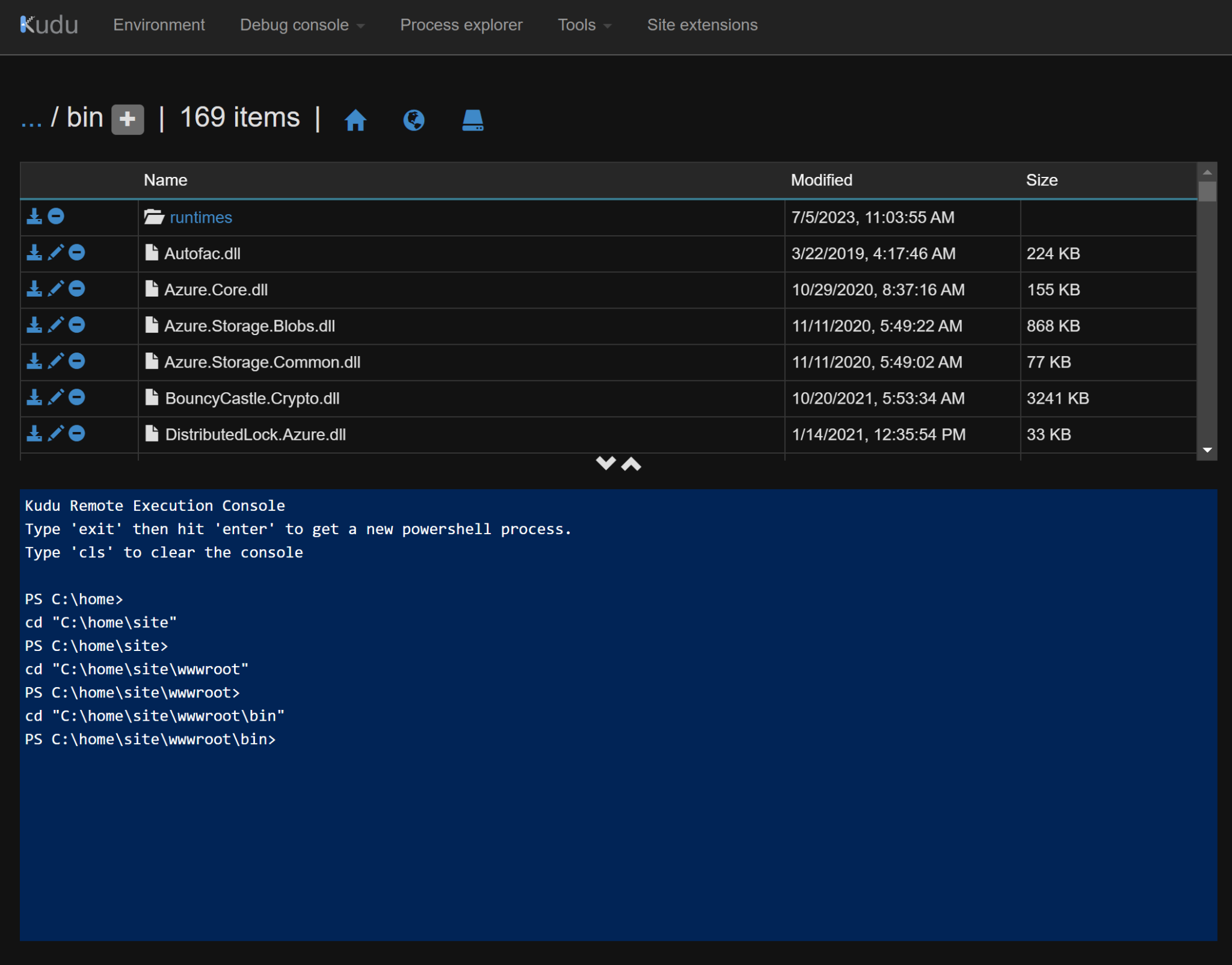The width and height of the screenshot is (1232, 965).
Task: Collapse file list with down chevron
Action: point(606,463)
